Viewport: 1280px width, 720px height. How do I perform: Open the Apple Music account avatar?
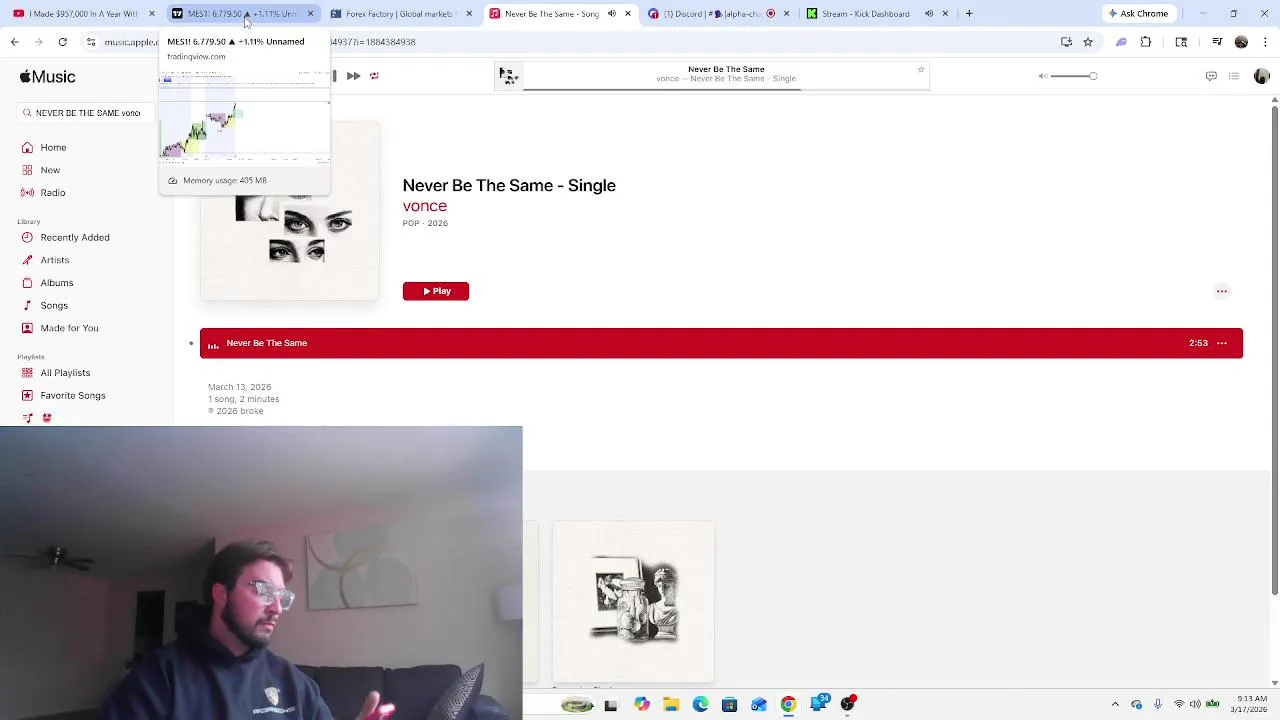tap(1261, 76)
